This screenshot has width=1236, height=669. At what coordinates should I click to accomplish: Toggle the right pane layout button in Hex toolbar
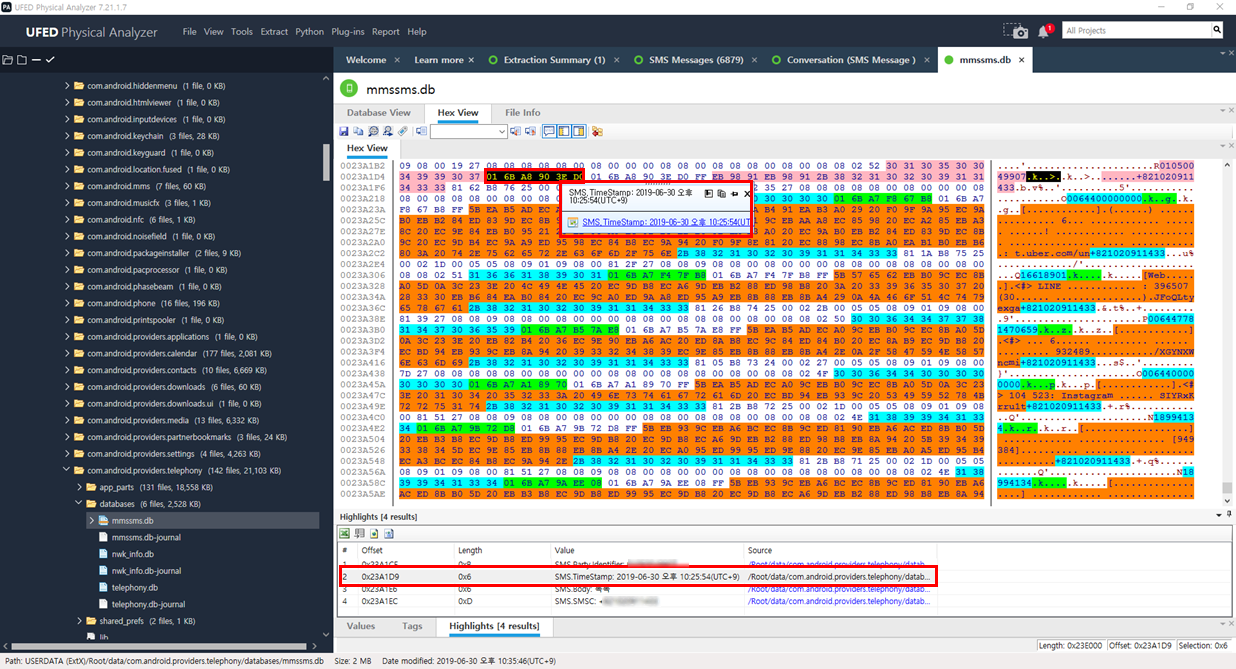pyautogui.click(x=578, y=131)
